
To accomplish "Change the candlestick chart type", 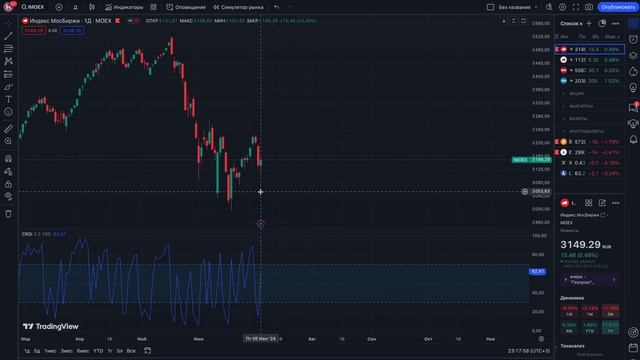I will coord(92,7).
